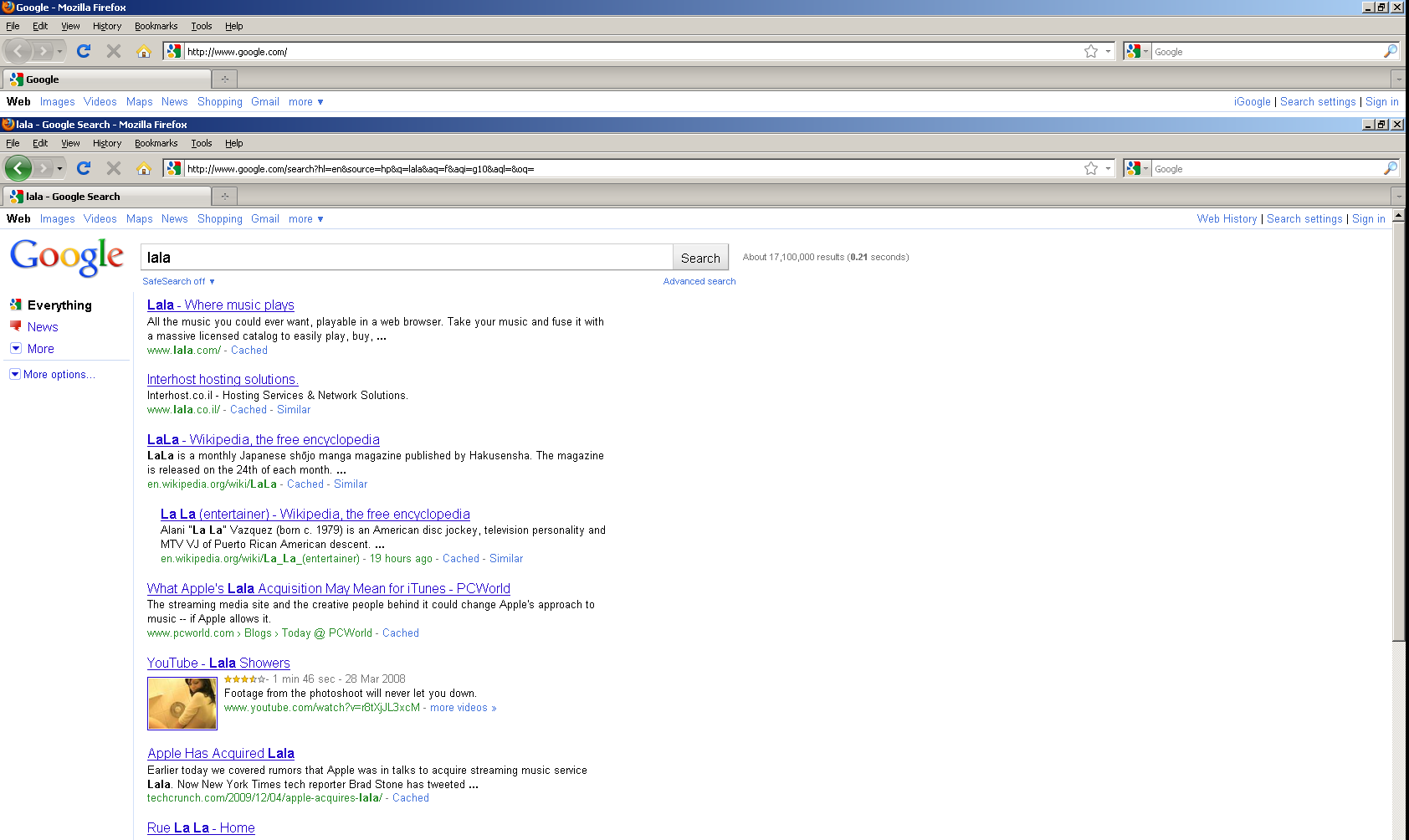Image resolution: width=1409 pixels, height=840 pixels.
Task: Open SafeSearch off dropdown
Action: point(178,281)
